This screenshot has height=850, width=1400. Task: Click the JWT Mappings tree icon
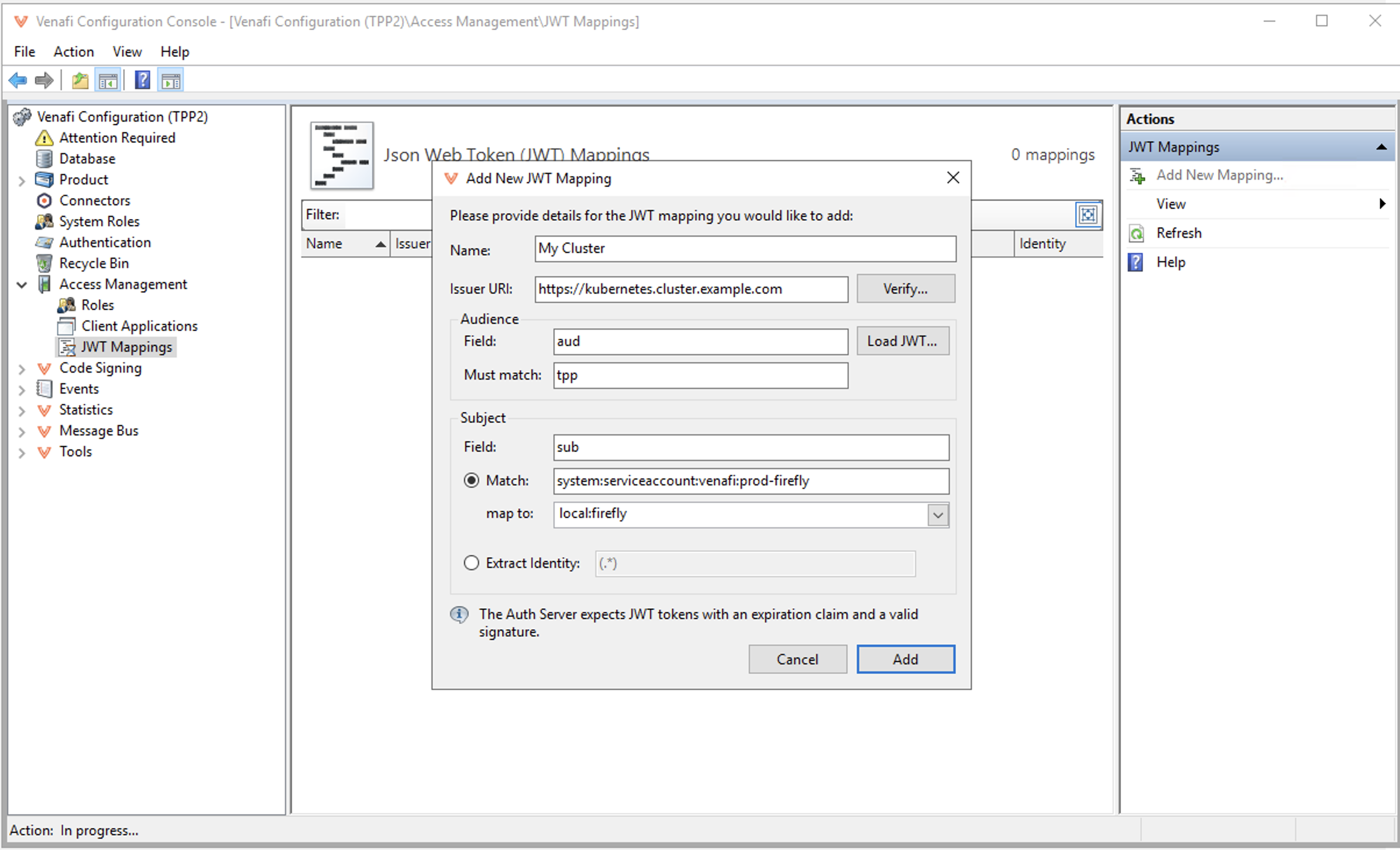67,347
